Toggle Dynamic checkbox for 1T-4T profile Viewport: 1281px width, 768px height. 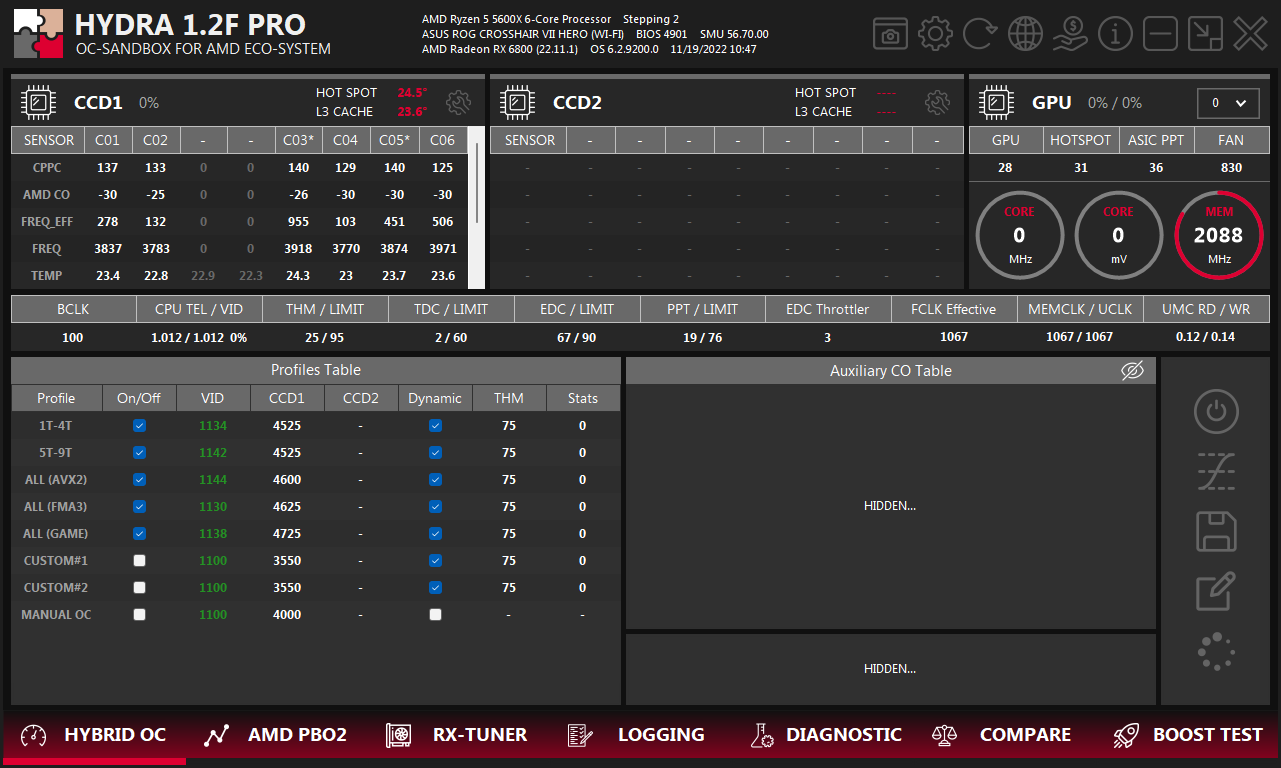click(x=435, y=426)
